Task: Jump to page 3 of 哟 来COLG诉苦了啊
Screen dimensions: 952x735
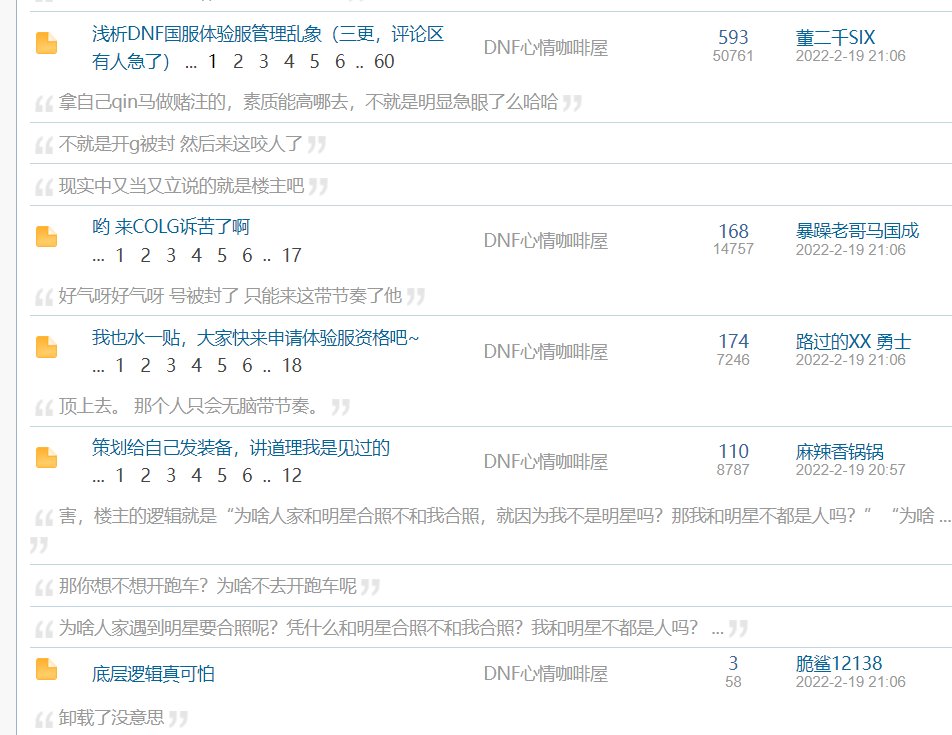Action: click(x=171, y=256)
